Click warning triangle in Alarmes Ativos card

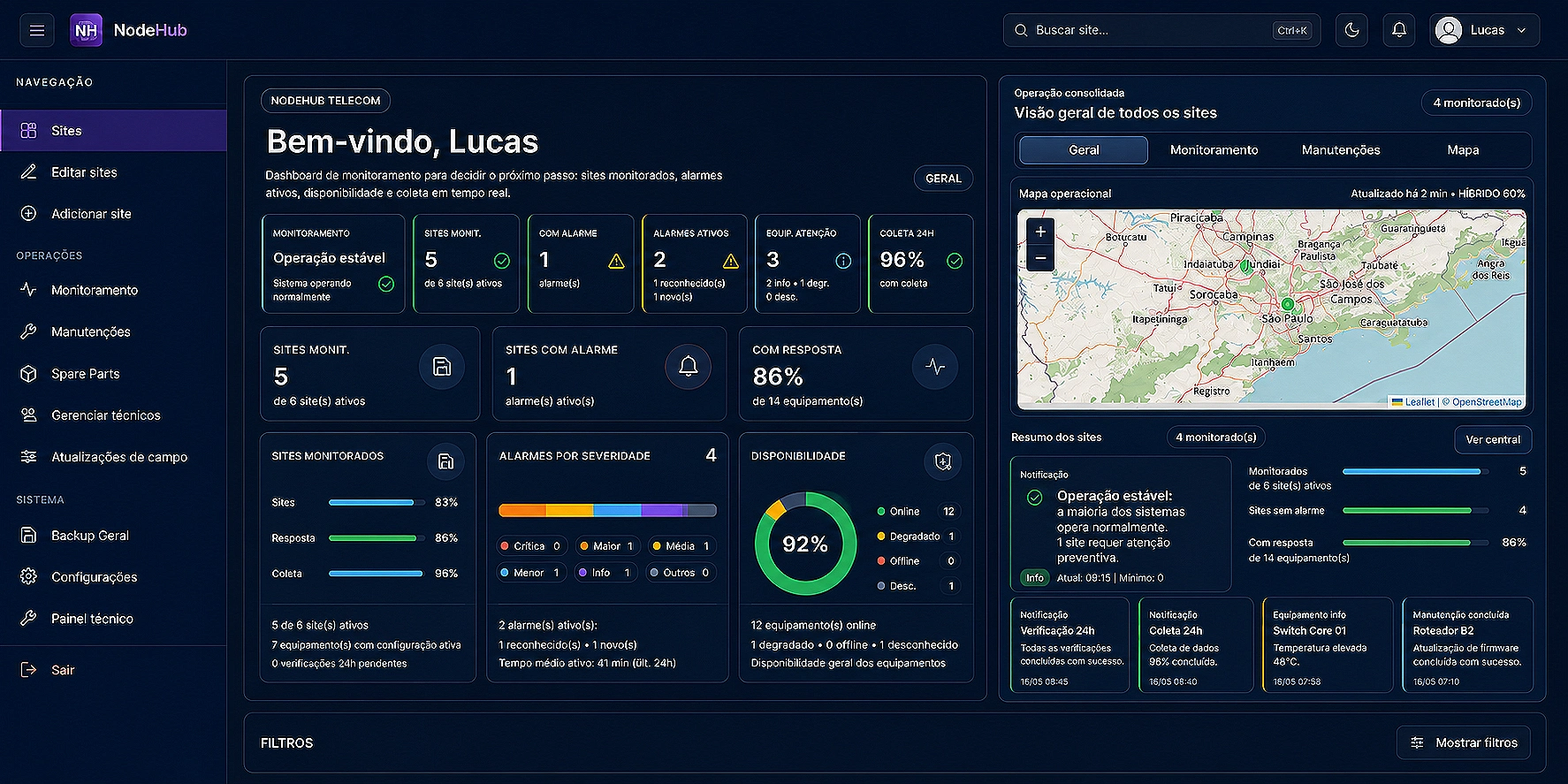[x=731, y=262]
